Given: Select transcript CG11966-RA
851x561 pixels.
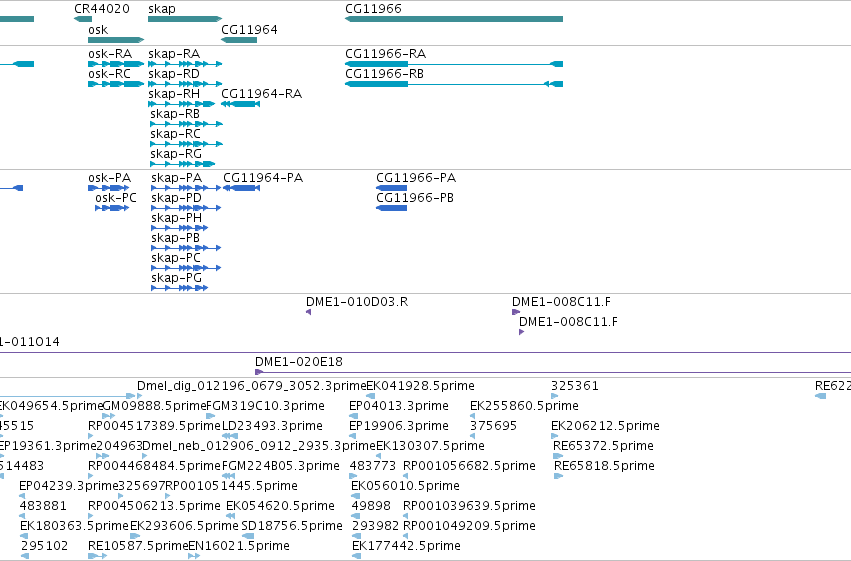Looking at the screenshot, I should (454, 64).
